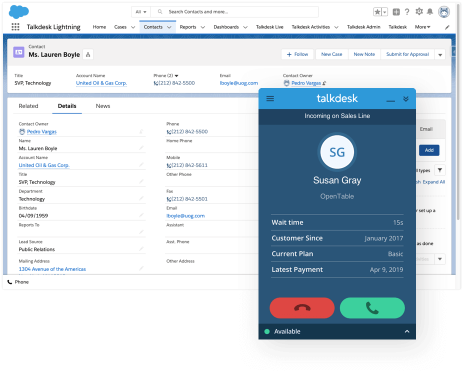Open the search scope All dropdown
Screen dimensions: 462x371
click(141, 12)
